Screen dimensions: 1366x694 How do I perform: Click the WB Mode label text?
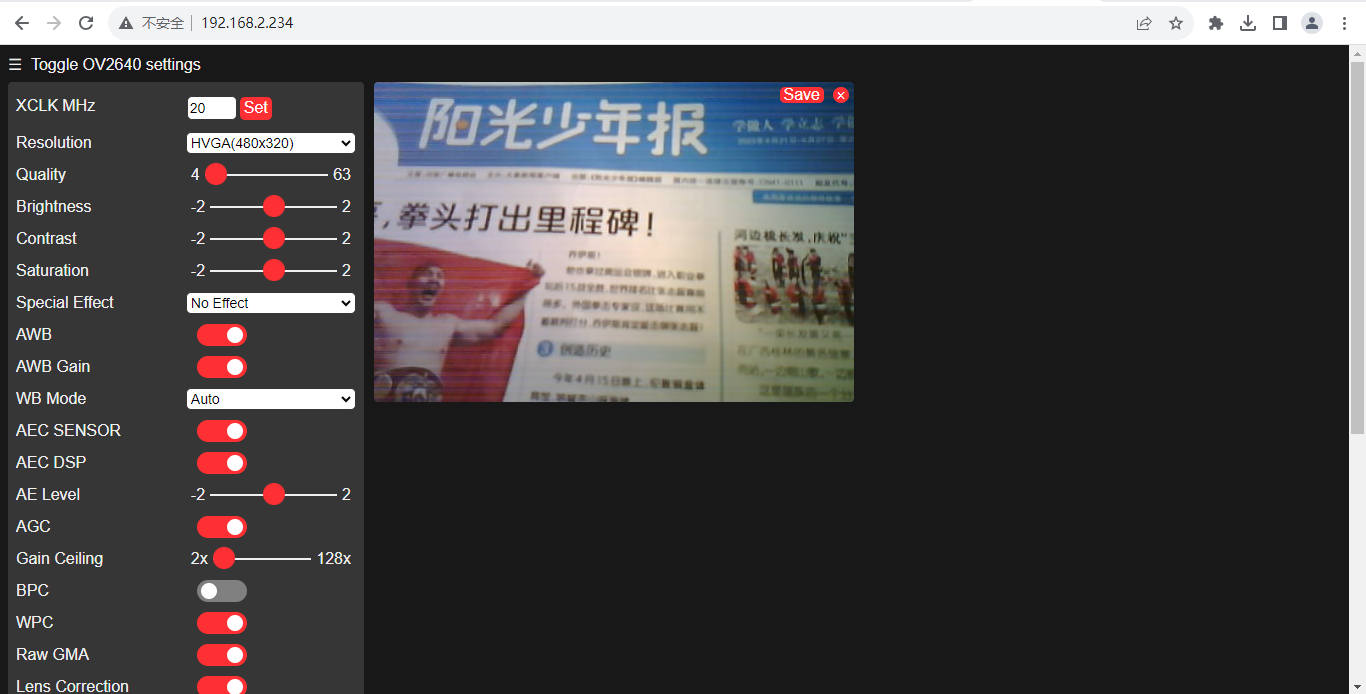click(51, 398)
